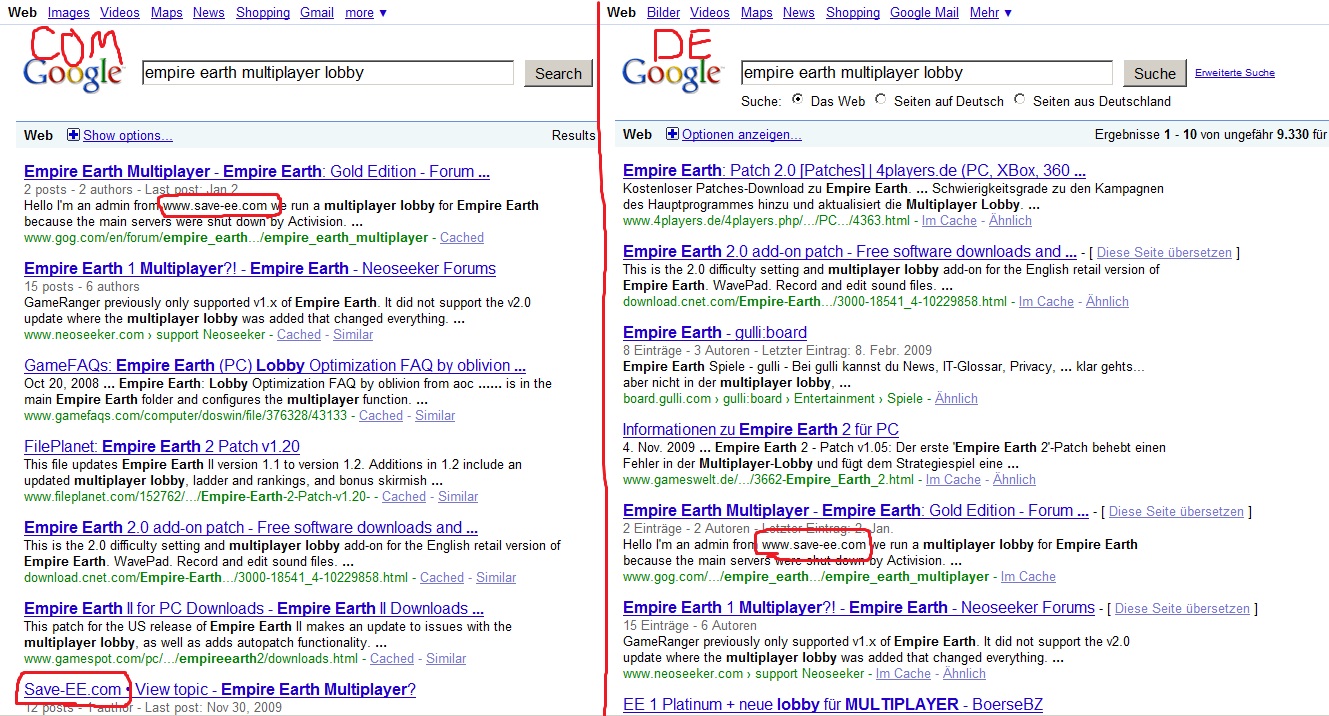This screenshot has height=716, width=1329.
Task: Click the left search input field
Action: pyautogui.click(x=327, y=73)
